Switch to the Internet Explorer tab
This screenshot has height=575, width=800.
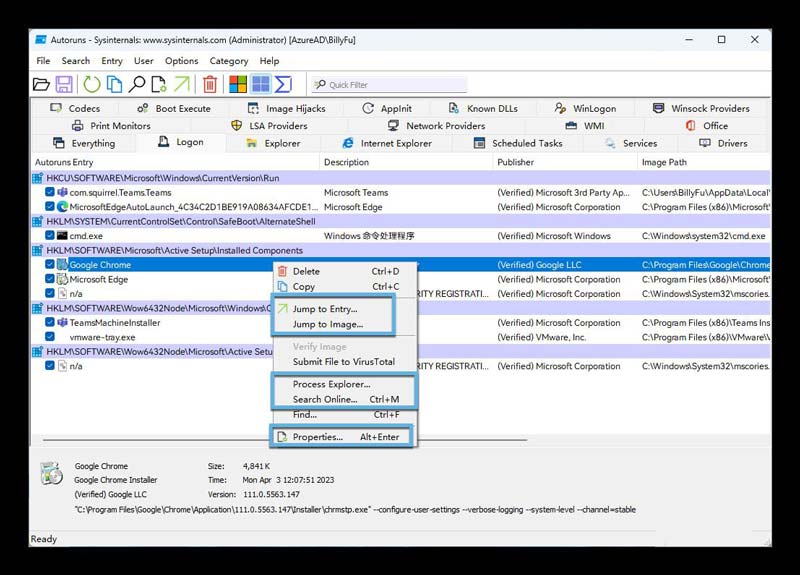click(386, 143)
